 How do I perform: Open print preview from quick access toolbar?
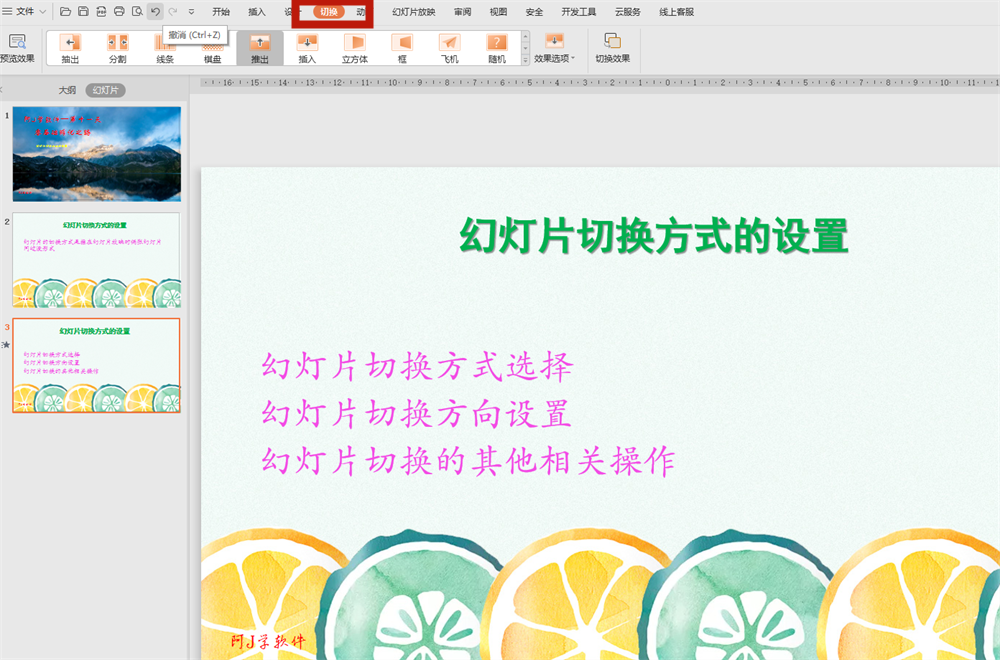pyautogui.click(x=137, y=11)
